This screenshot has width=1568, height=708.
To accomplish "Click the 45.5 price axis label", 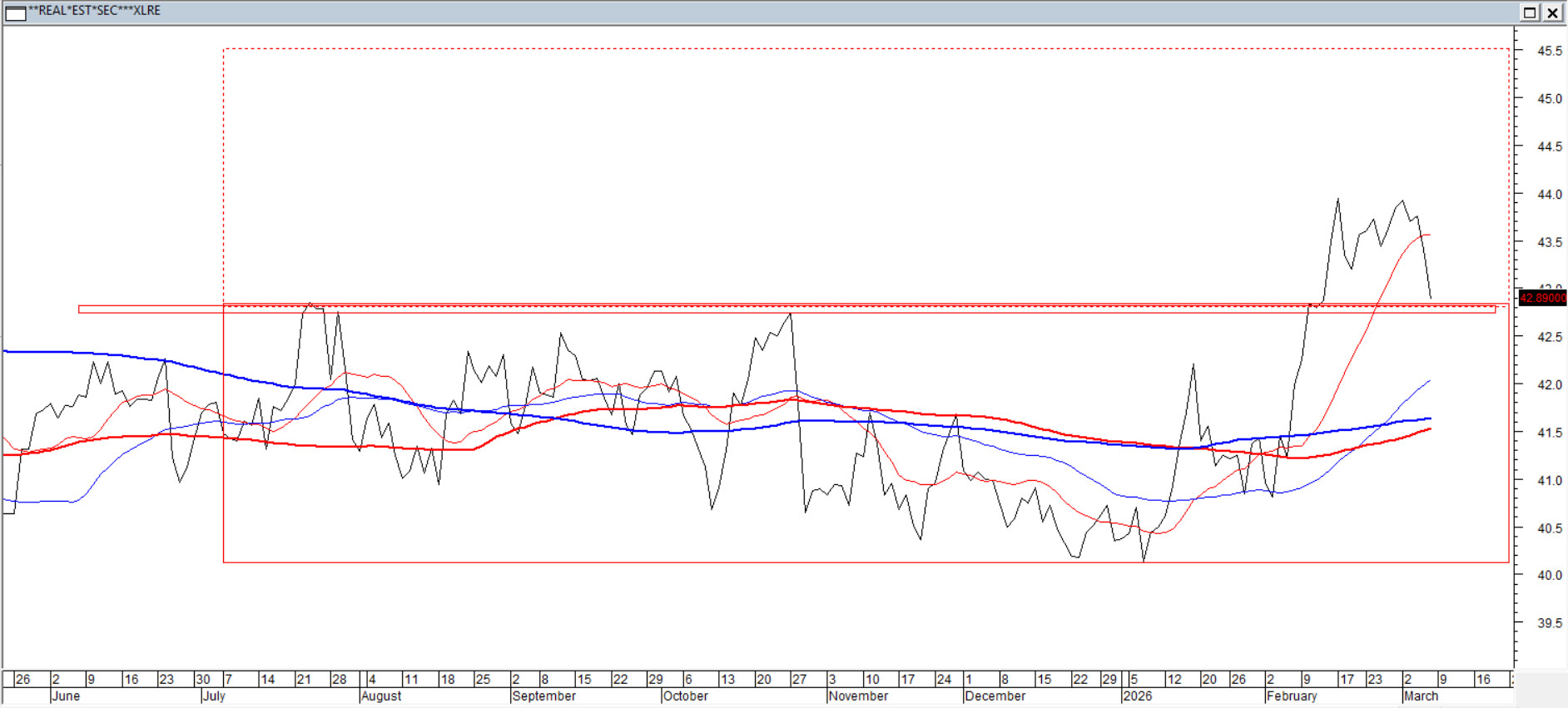I will [x=1549, y=51].
